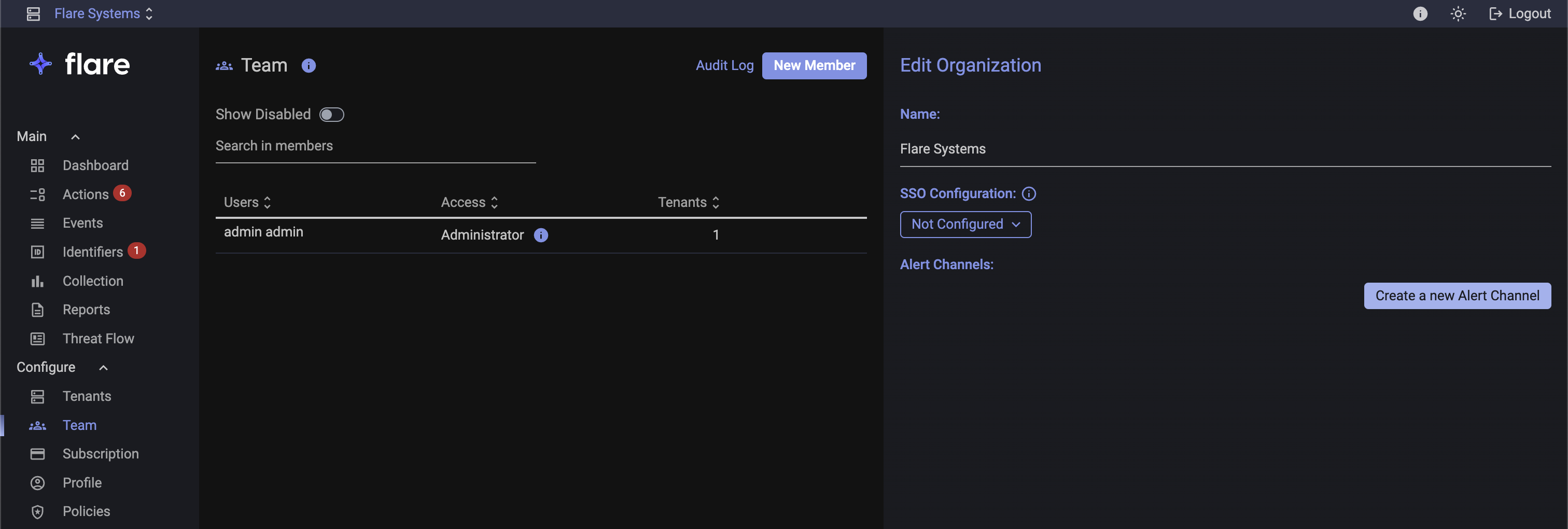Click the Reports document icon

pyautogui.click(x=37, y=309)
